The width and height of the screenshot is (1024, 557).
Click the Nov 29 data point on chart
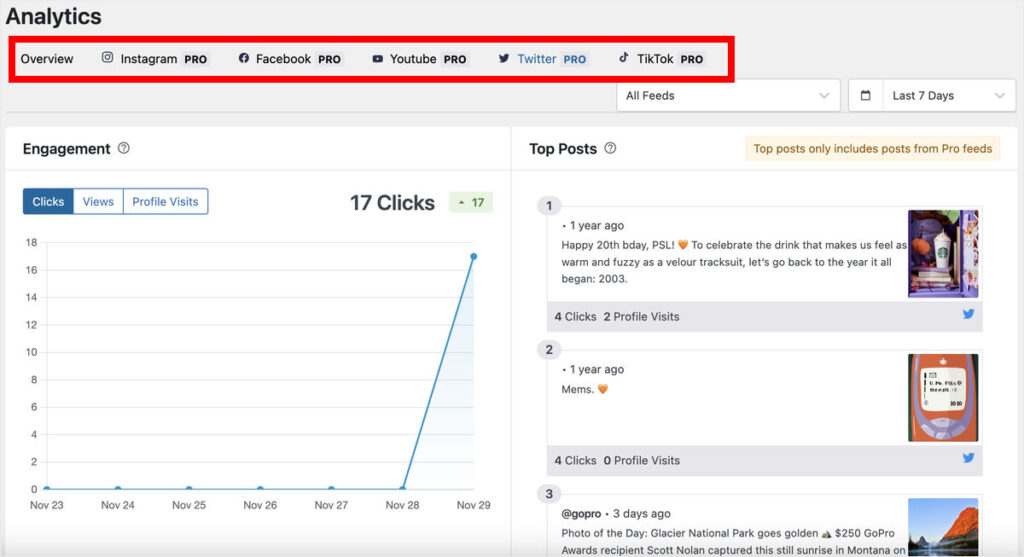coord(473,257)
